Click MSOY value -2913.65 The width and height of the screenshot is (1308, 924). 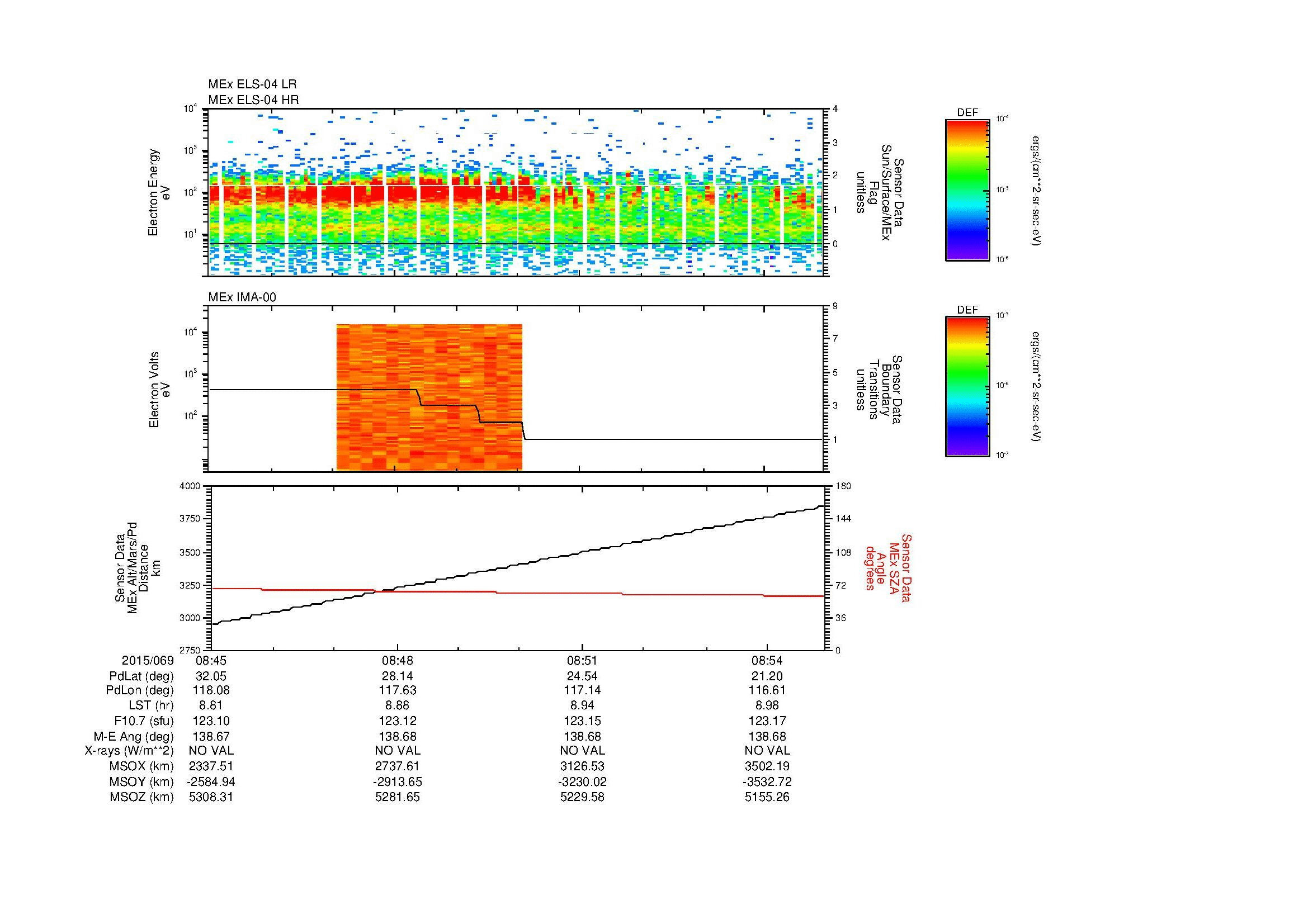click(x=397, y=782)
